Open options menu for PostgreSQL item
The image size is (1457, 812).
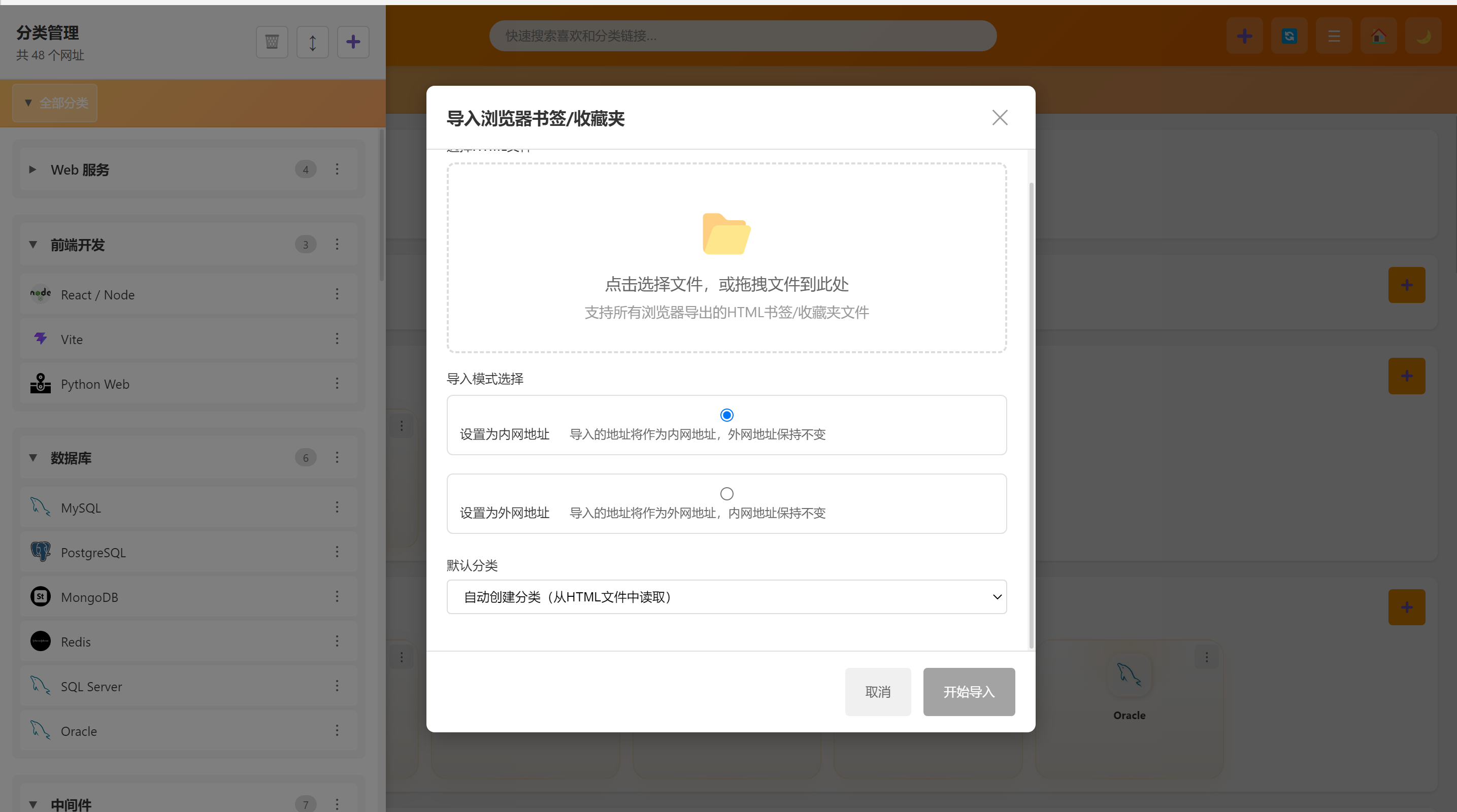337,552
